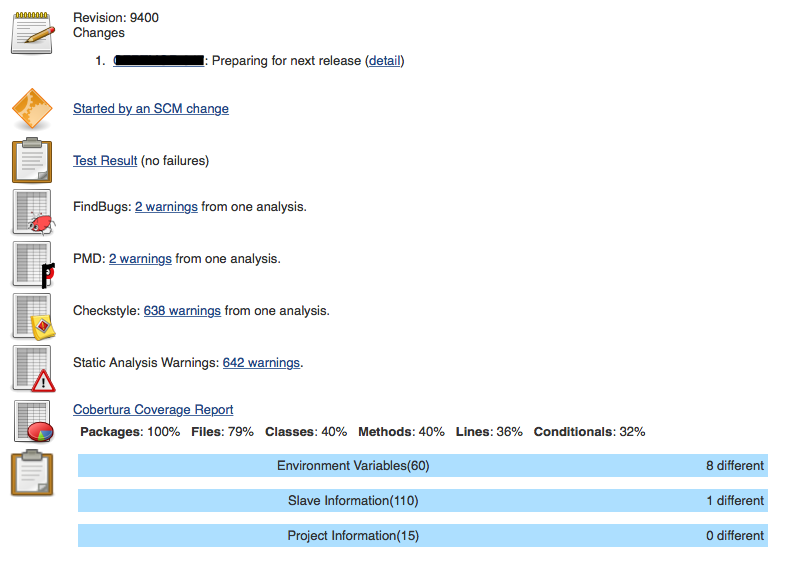
Task: Open Checkstyle 638 warnings link
Action: pos(182,311)
